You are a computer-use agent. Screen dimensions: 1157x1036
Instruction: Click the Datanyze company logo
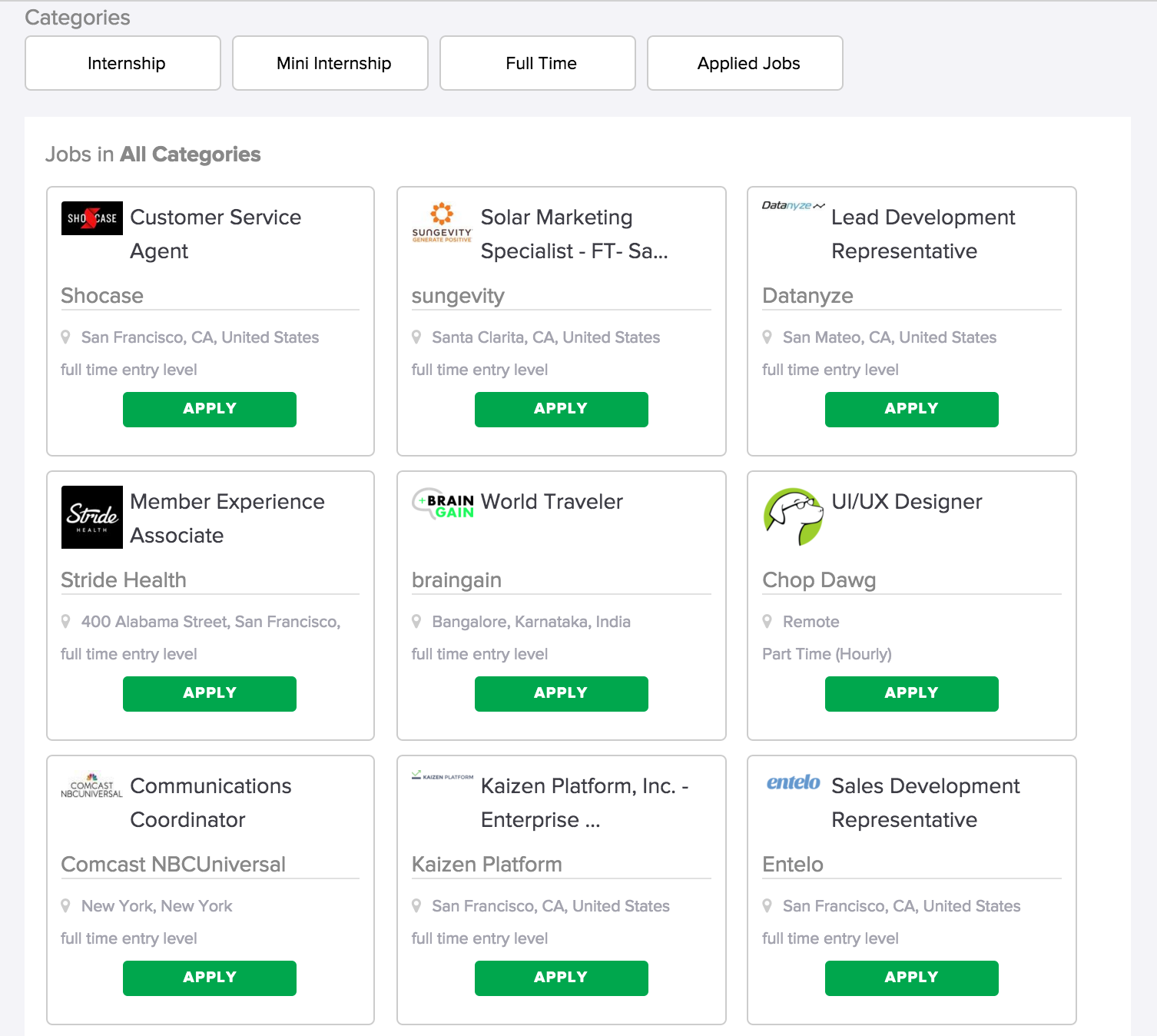pos(794,205)
